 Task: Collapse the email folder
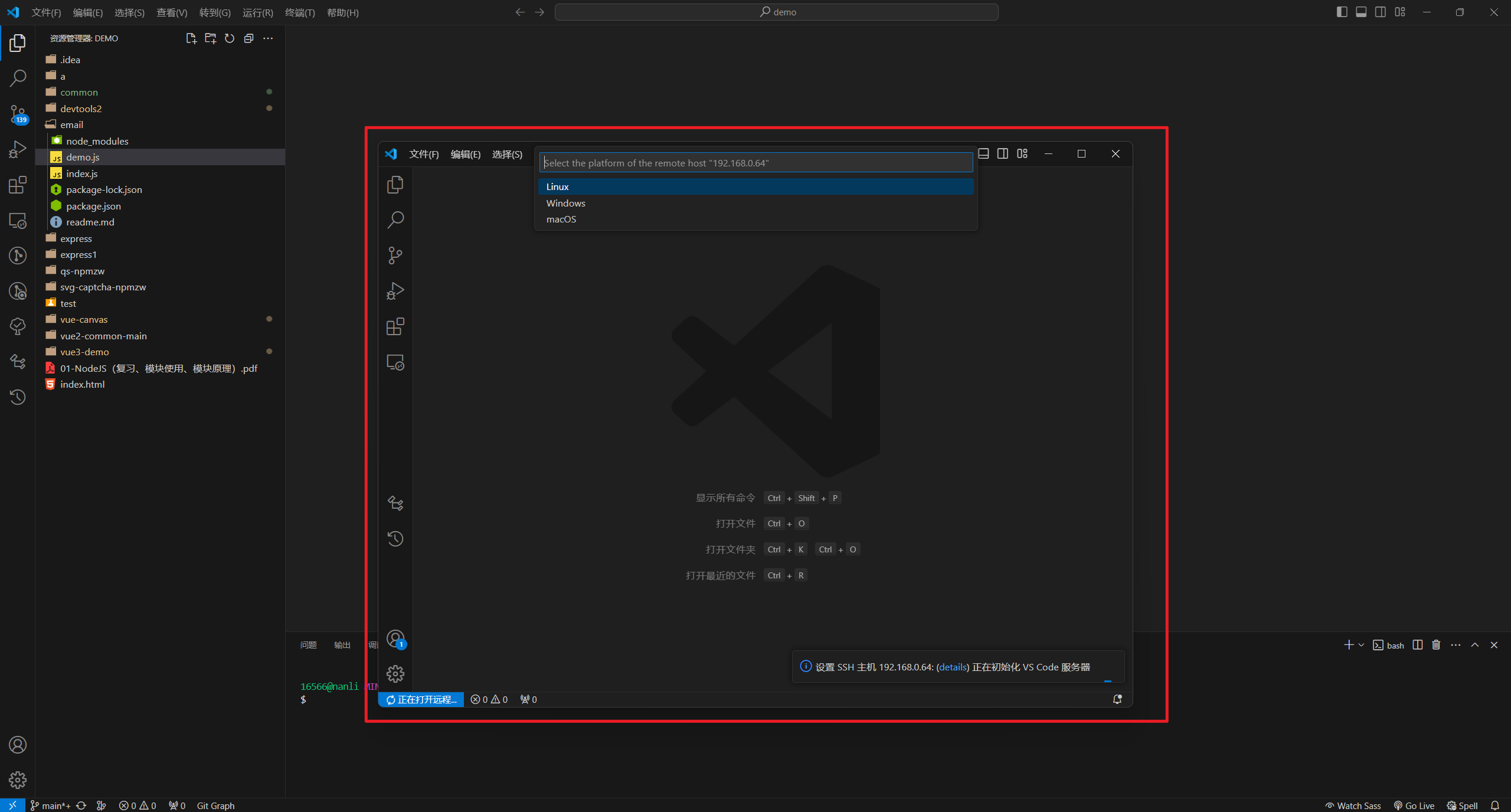(x=71, y=125)
